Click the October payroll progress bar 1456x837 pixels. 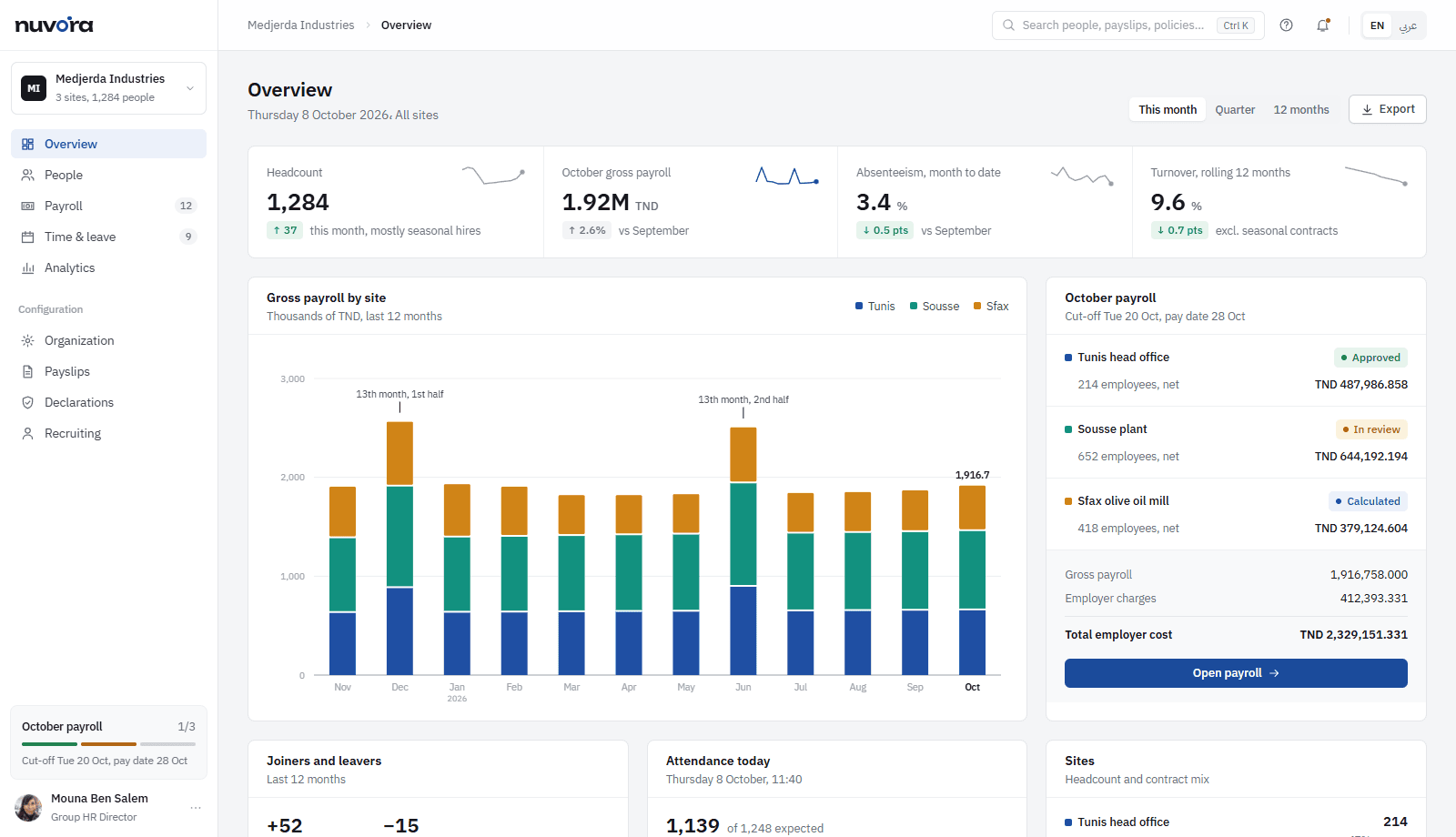108,744
